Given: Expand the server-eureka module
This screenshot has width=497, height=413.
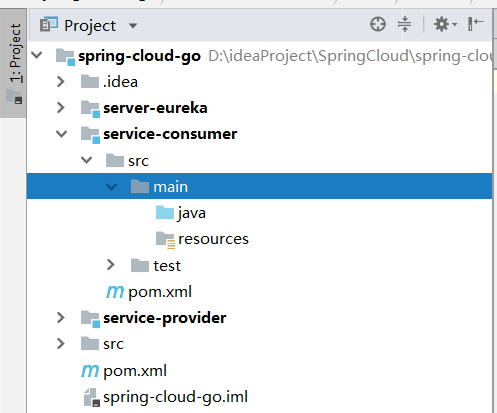Looking at the screenshot, I should 61,108.
